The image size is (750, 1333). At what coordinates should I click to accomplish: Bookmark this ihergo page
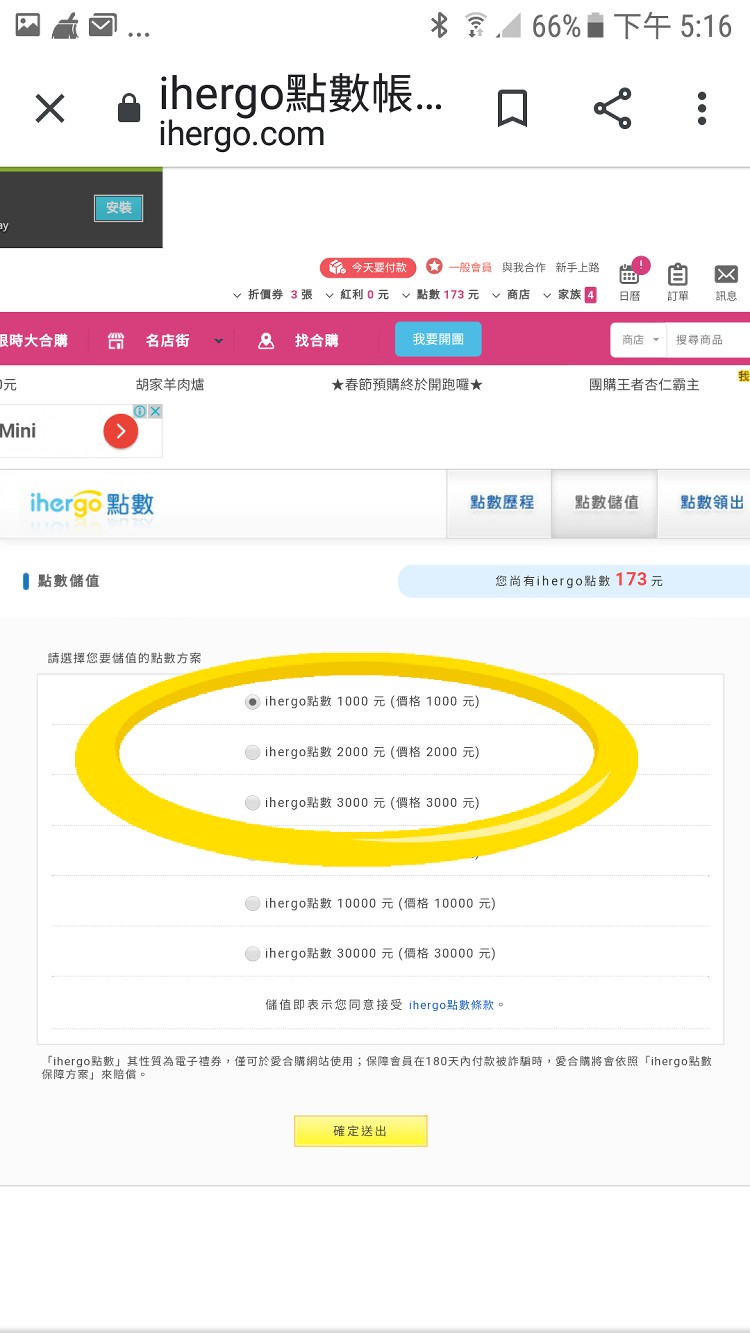tap(512, 108)
